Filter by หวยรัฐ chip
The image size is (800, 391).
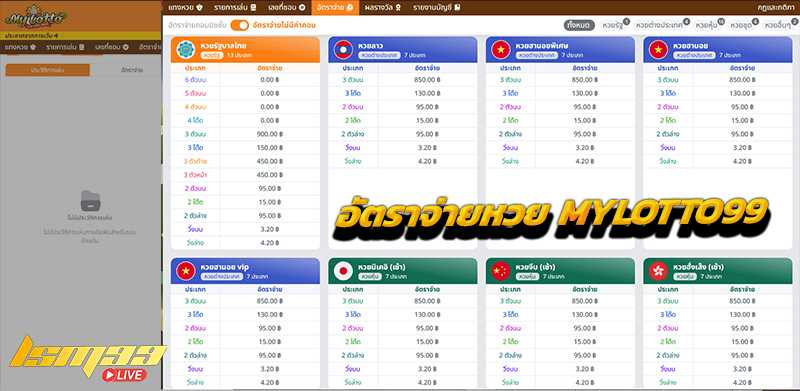click(613, 25)
